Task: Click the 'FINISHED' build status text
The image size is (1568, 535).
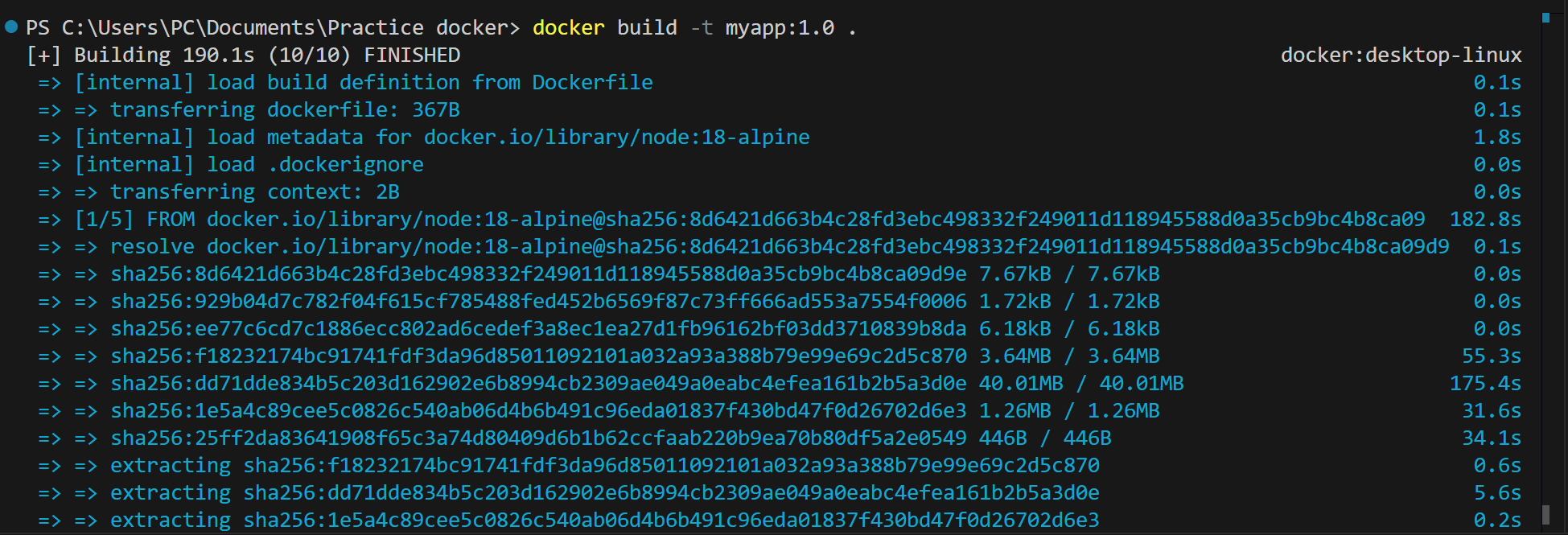Action: coord(412,56)
